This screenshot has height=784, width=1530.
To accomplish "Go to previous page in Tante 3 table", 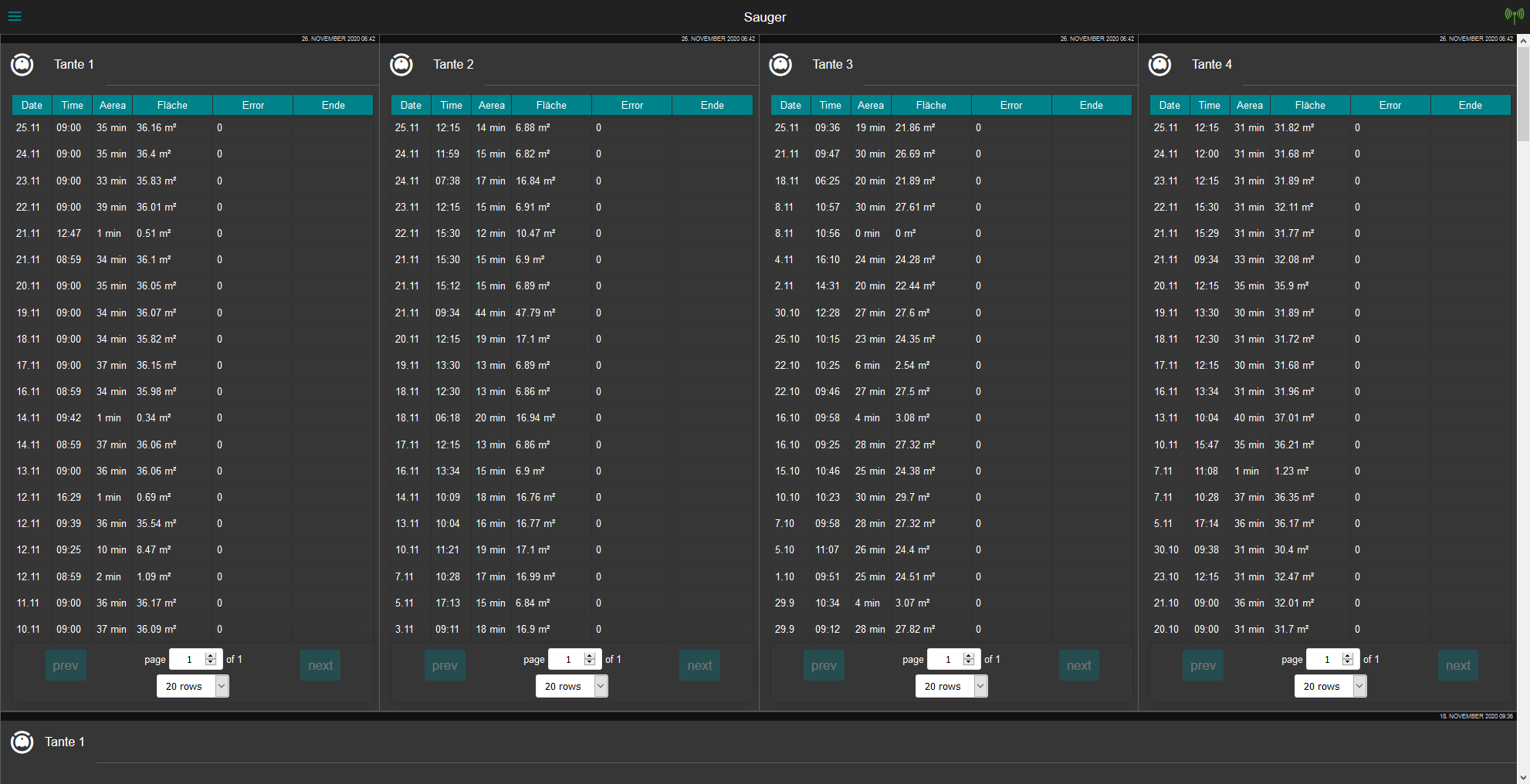I will (824, 665).
